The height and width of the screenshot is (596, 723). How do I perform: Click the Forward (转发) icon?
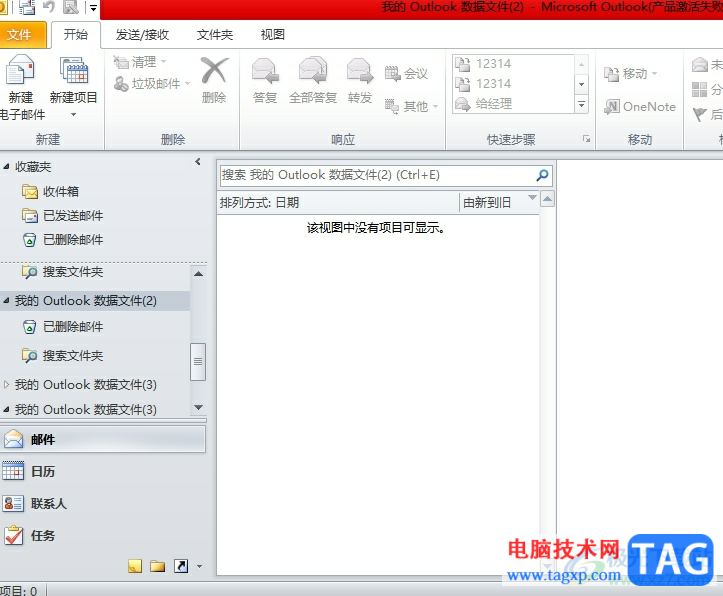click(x=360, y=71)
